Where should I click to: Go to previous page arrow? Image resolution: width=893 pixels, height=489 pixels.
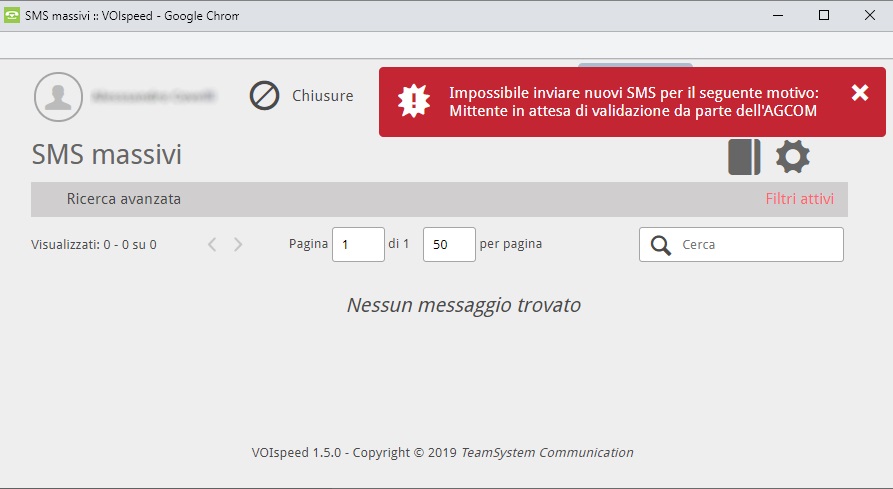(212, 245)
